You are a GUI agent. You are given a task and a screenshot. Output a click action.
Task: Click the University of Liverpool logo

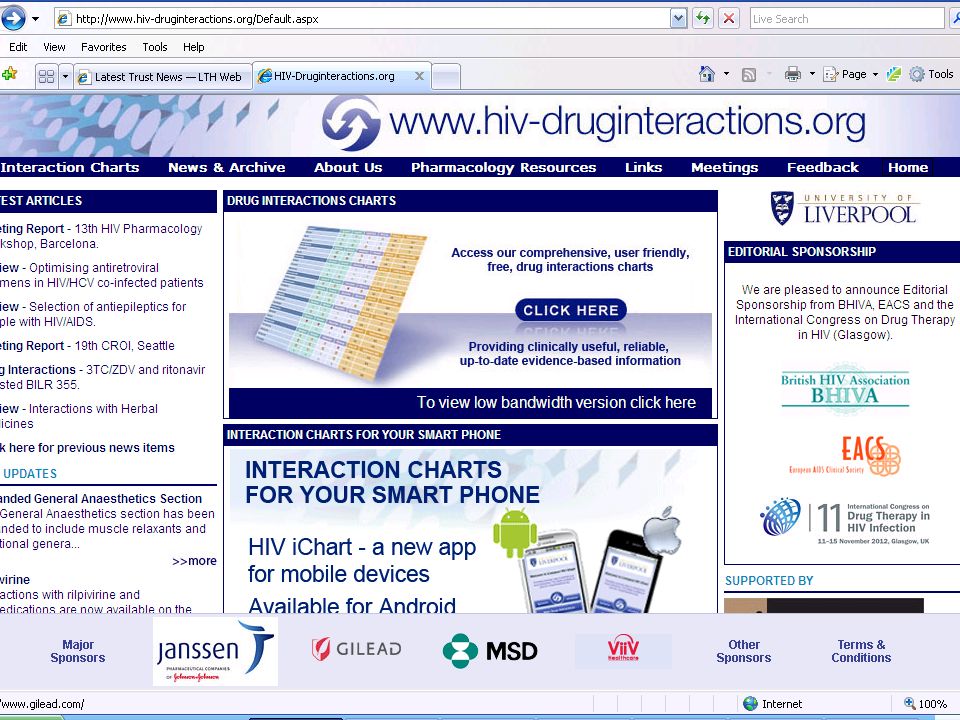[x=843, y=209]
